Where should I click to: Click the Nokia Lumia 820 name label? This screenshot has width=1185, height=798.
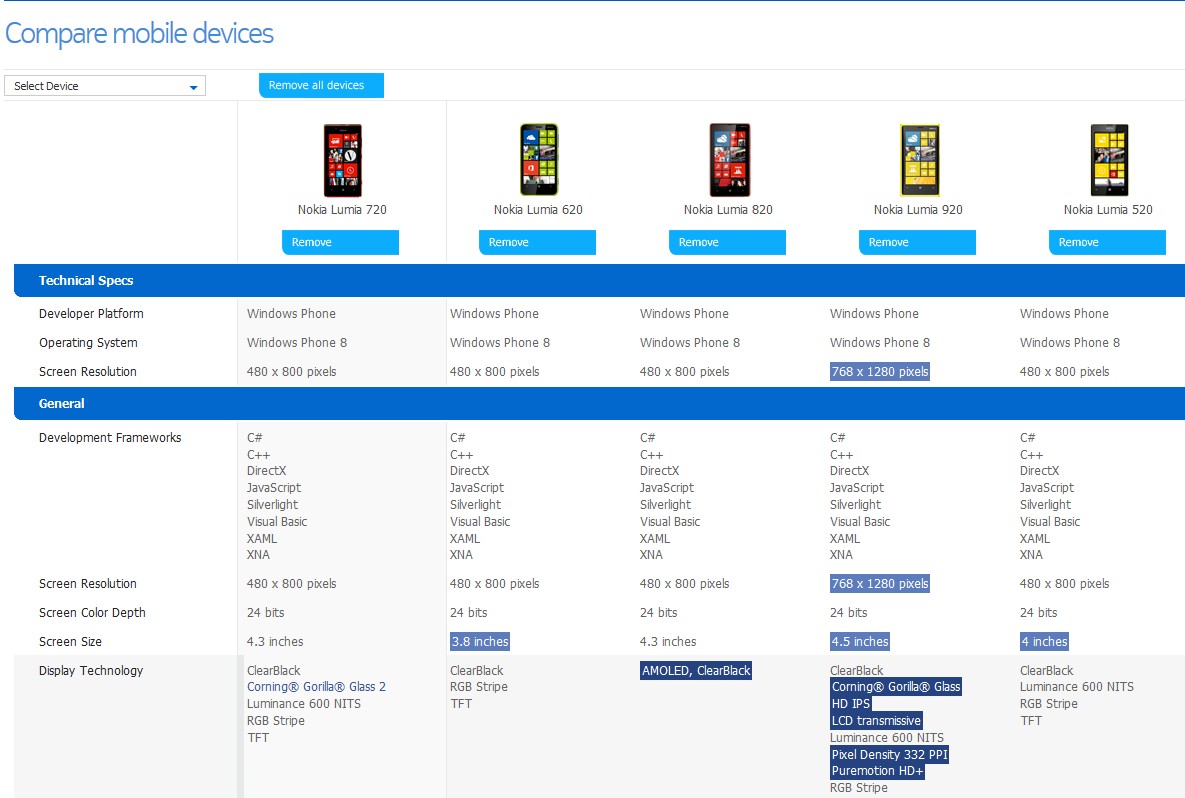pos(729,210)
